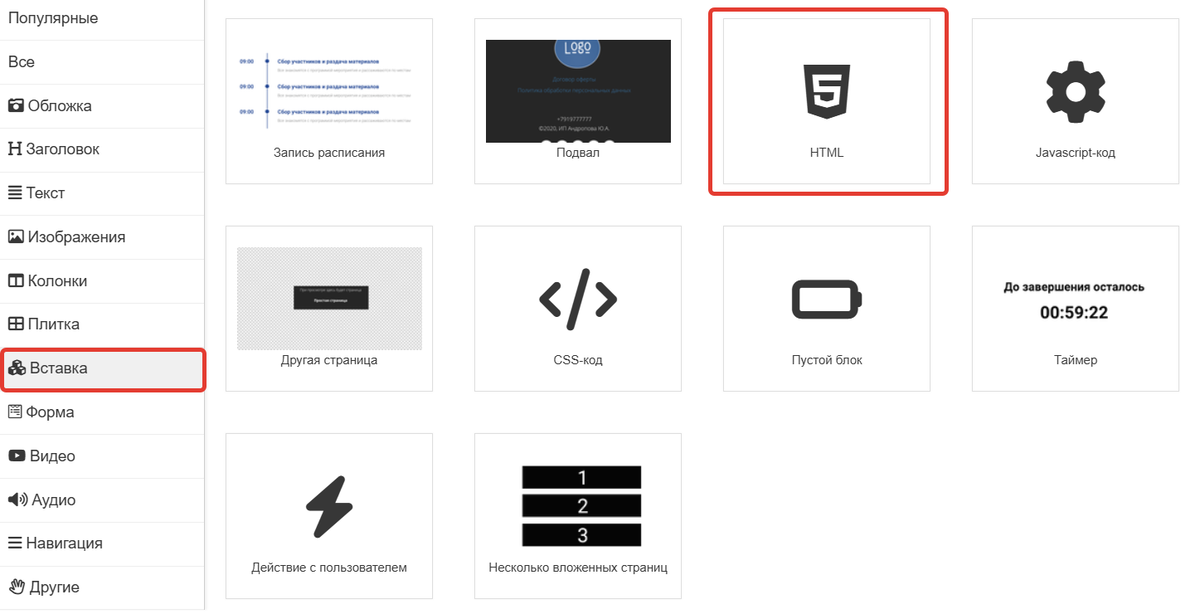
Task: Go to the Навигация category label
Action: click(x=65, y=543)
